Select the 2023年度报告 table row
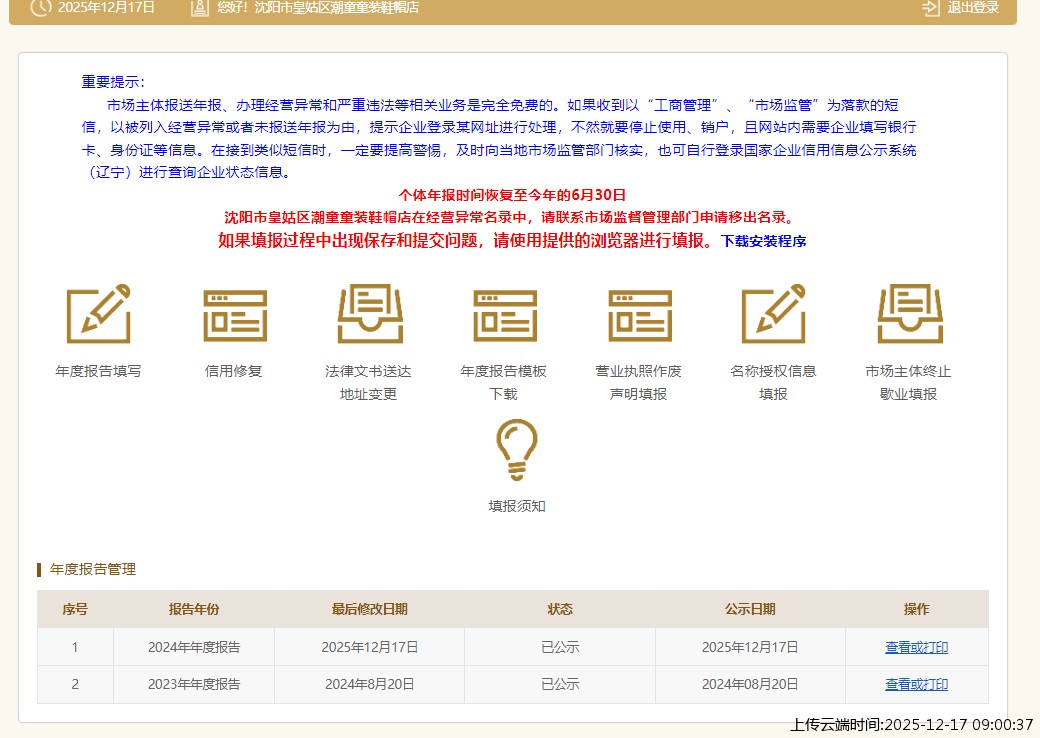This screenshot has width=1040, height=738. coord(400,685)
